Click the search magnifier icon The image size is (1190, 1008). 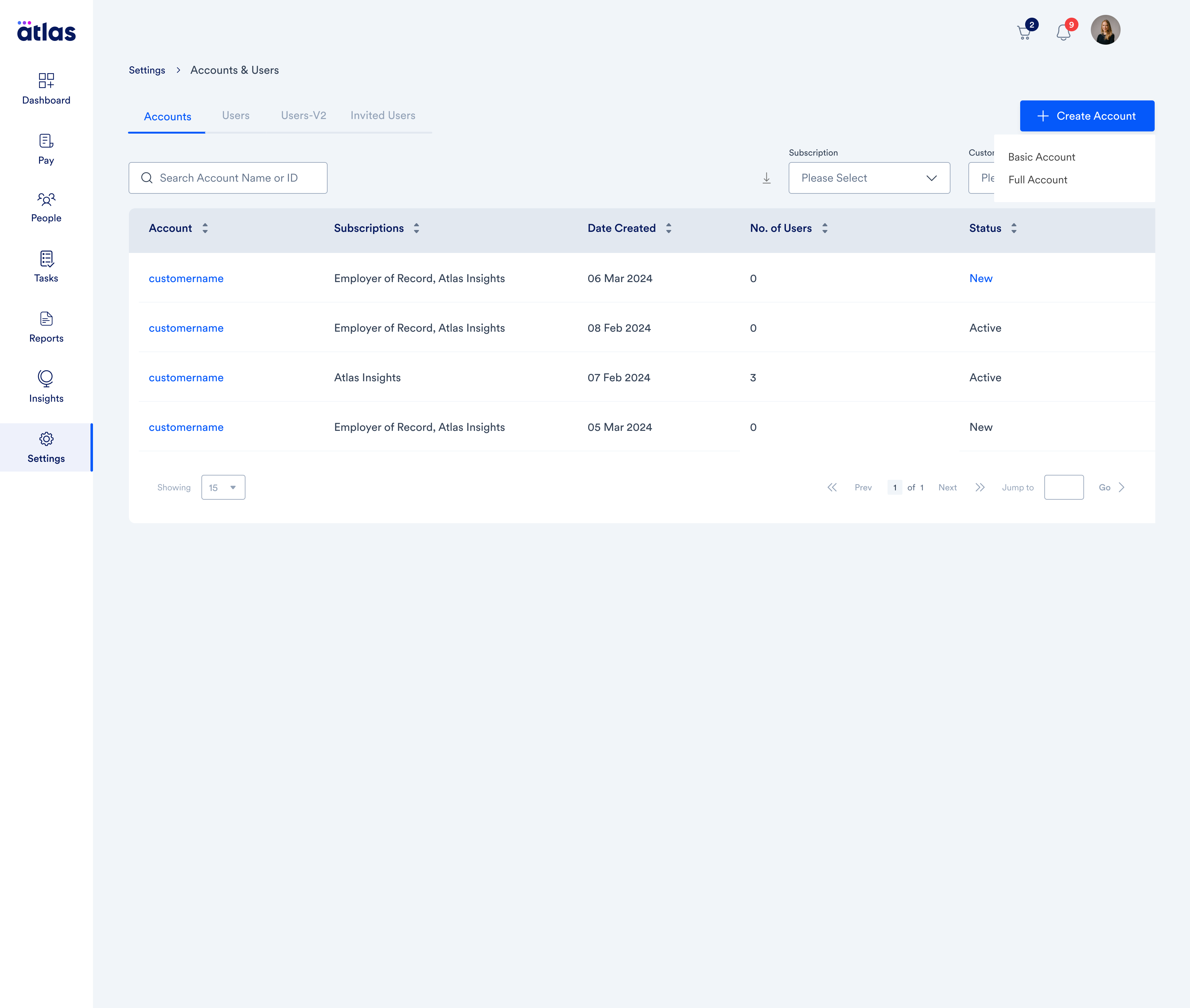[x=147, y=178]
